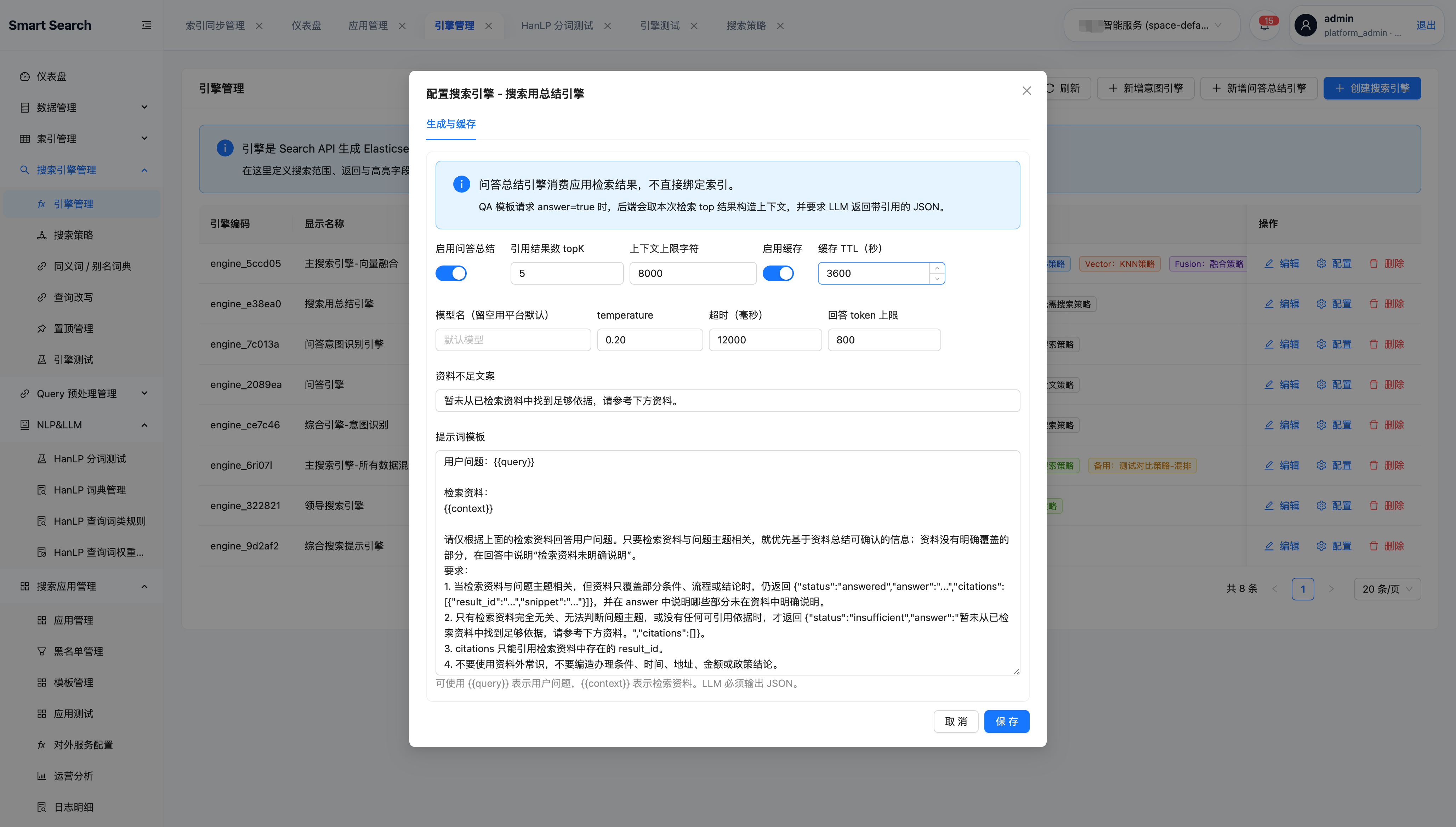Screen dimensions: 1456x827
Task: Open 置顶管理 sidebar item
Action: point(82,328)
